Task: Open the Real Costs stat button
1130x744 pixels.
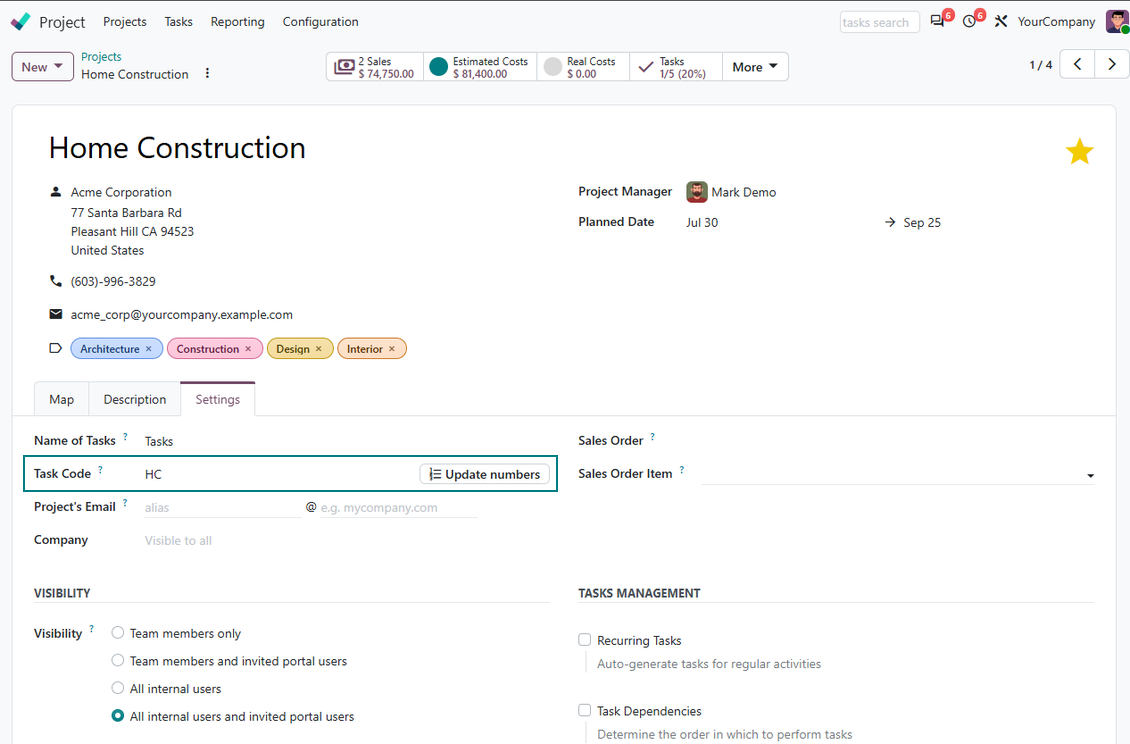Action: tap(583, 67)
